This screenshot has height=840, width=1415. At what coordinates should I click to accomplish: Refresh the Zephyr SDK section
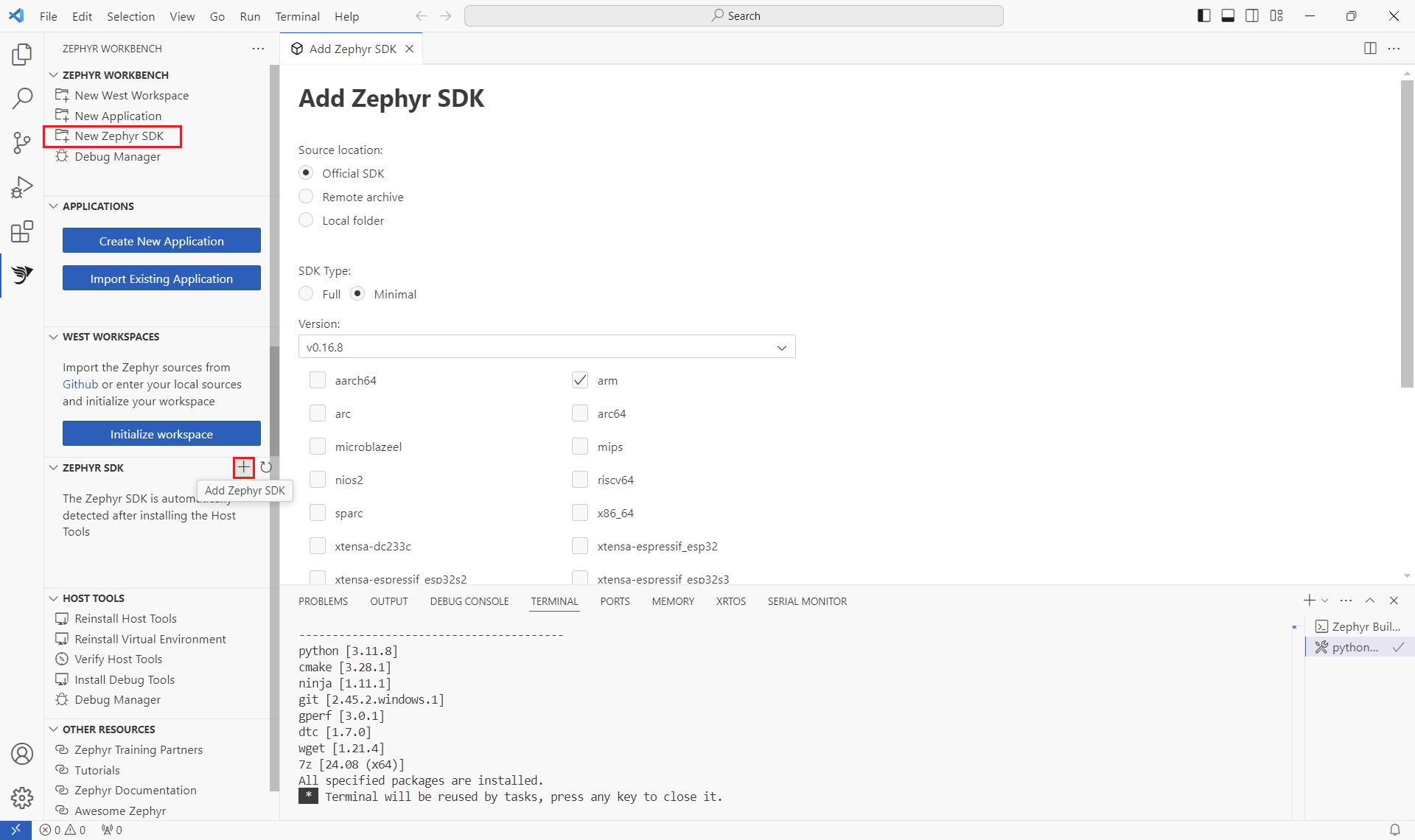coord(266,467)
